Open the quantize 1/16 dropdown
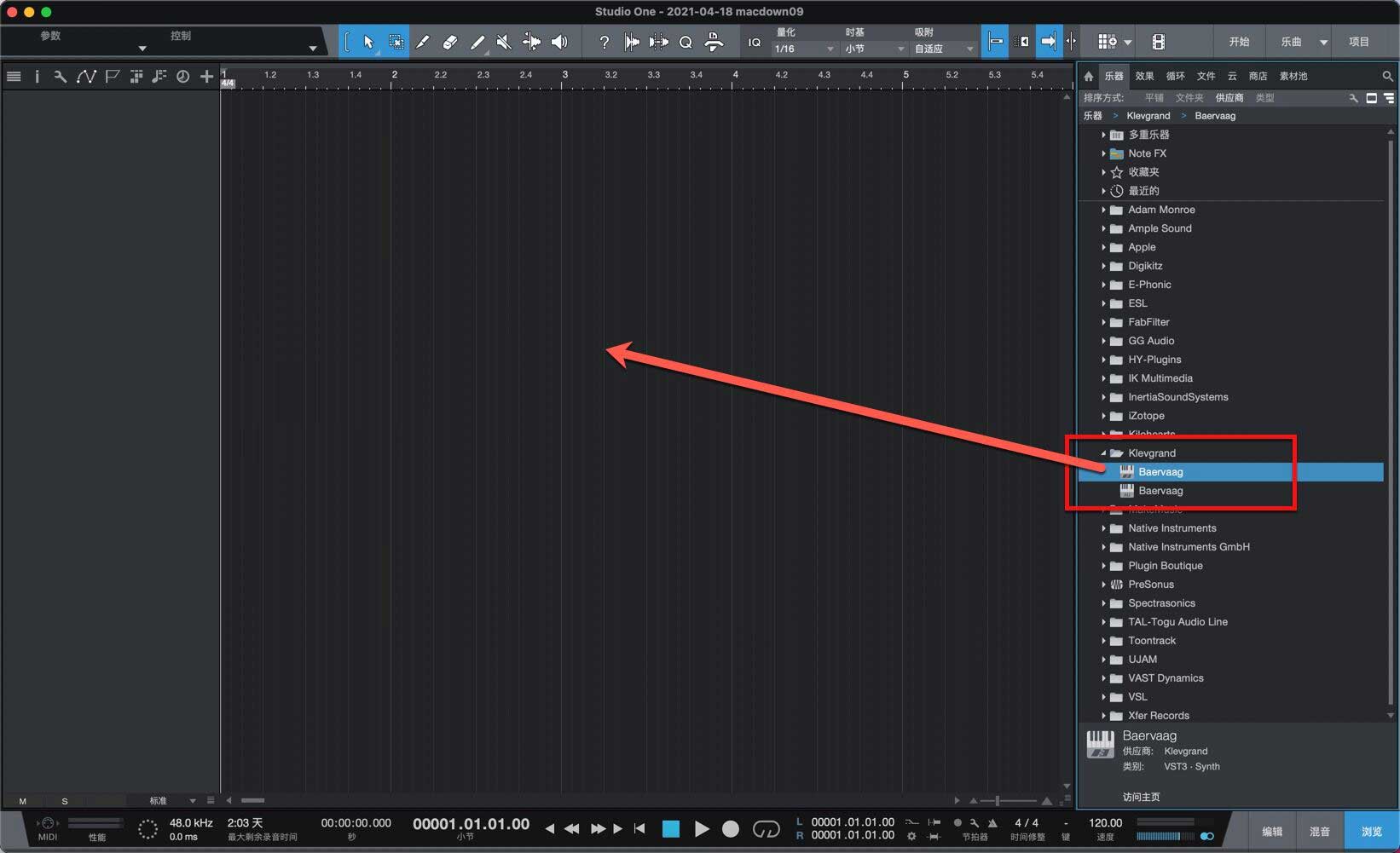Screen dimensions: 1400x853 804,49
